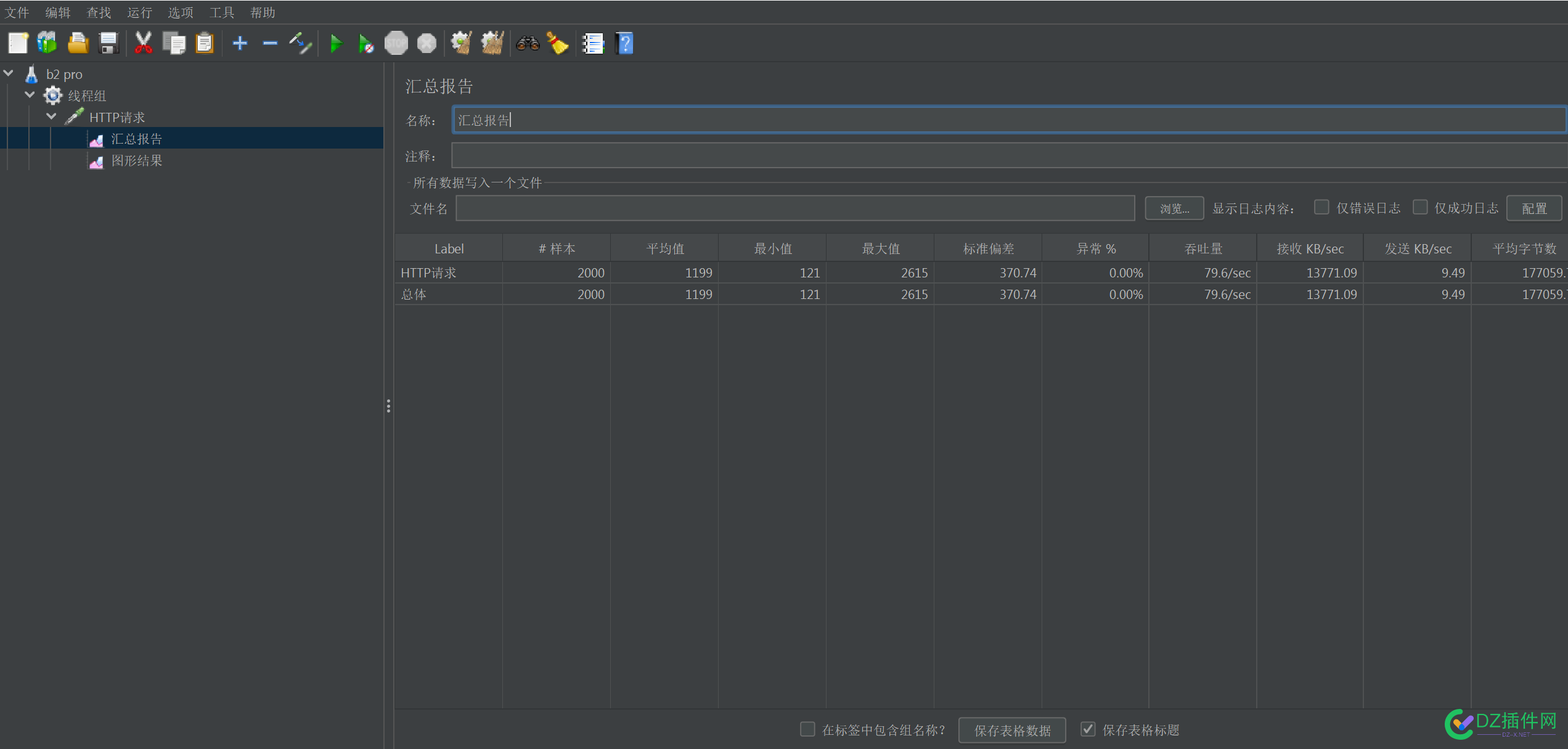Click the b2 pro test plan flask icon
The width and height of the screenshot is (1568, 749).
31,74
